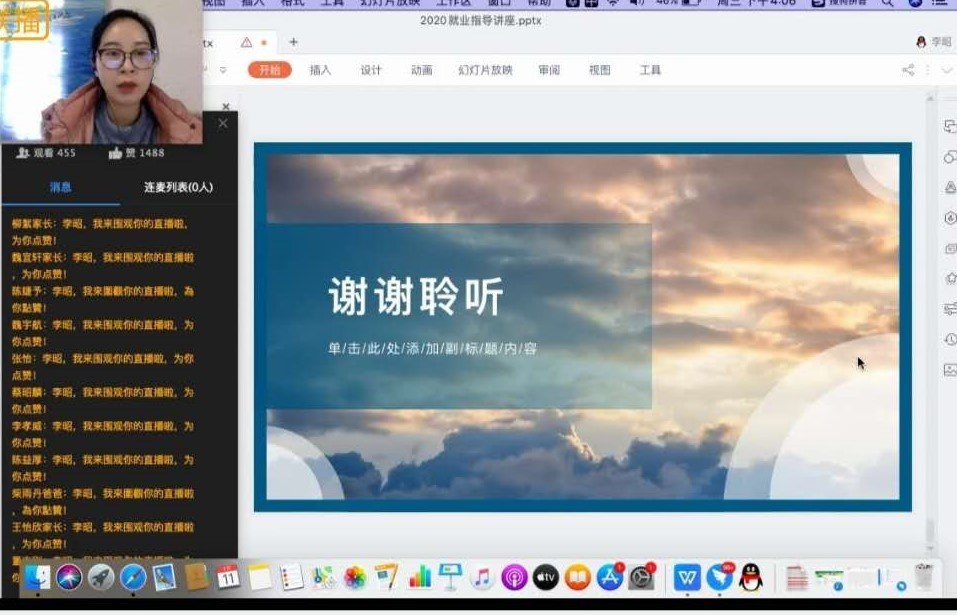Launch Safari from the dock

(133, 577)
